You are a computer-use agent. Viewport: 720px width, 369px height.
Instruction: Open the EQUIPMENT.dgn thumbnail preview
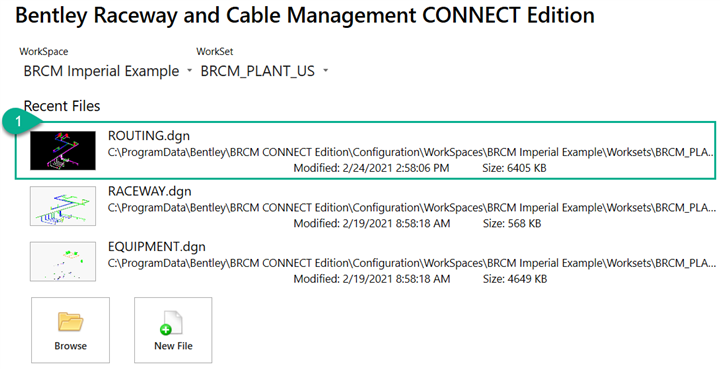63,262
